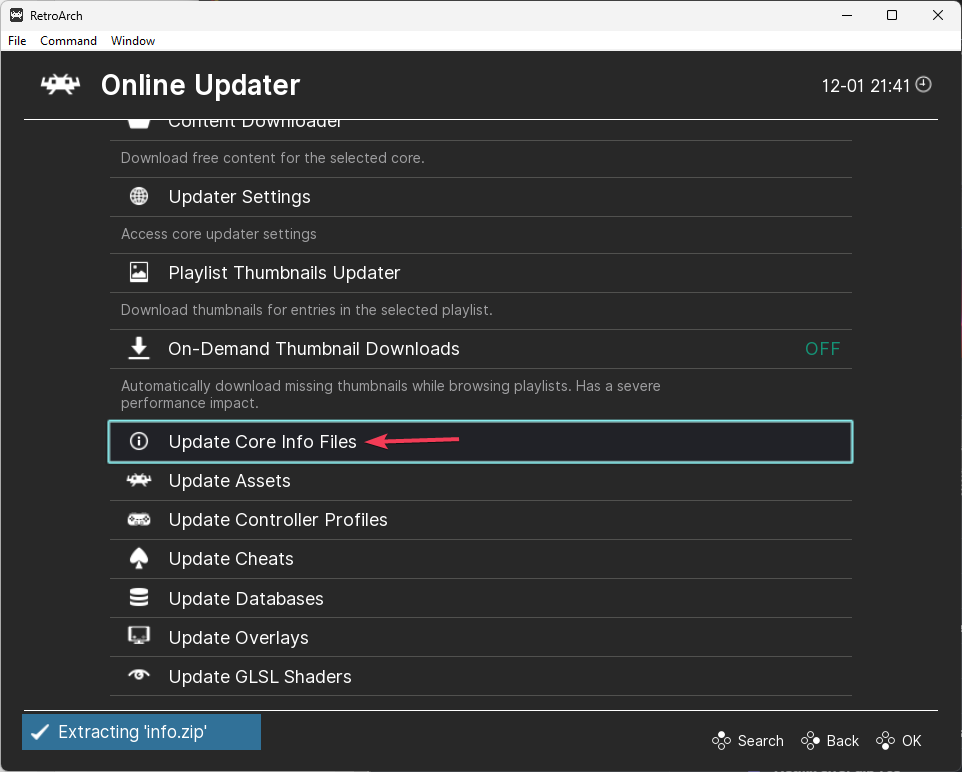Click the Online Updater heading
The width and height of the screenshot is (962, 772).
200,85
